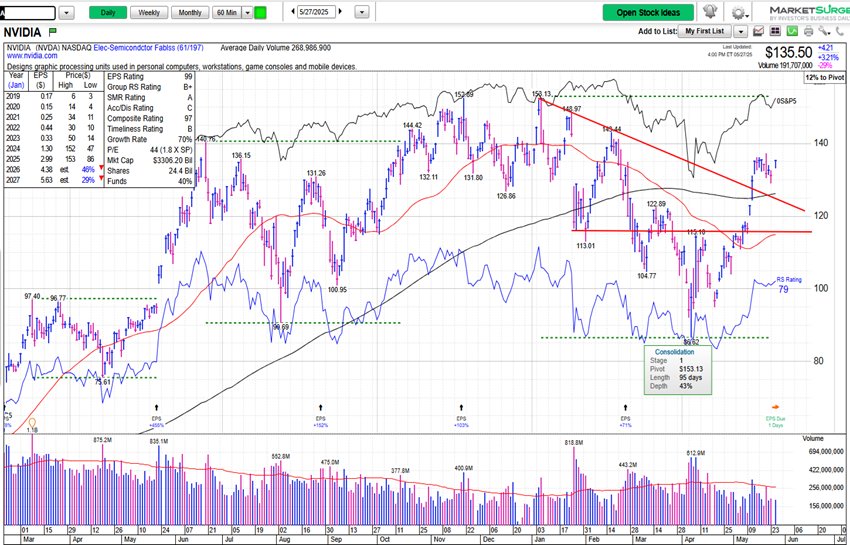Click the red down triangle beside 2027 estimate
The width and height of the screenshot is (850, 545).
pyautogui.click(x=101, y=178)
